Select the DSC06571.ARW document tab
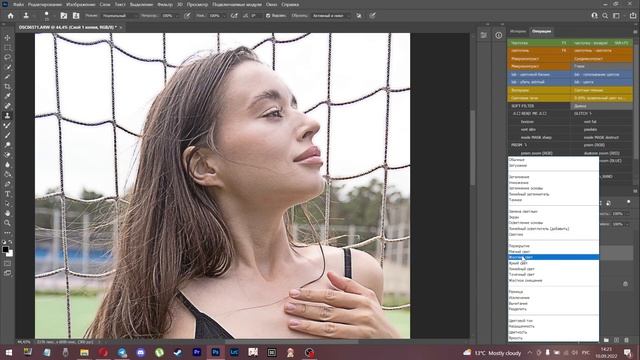640x360 pixels. 68,27
